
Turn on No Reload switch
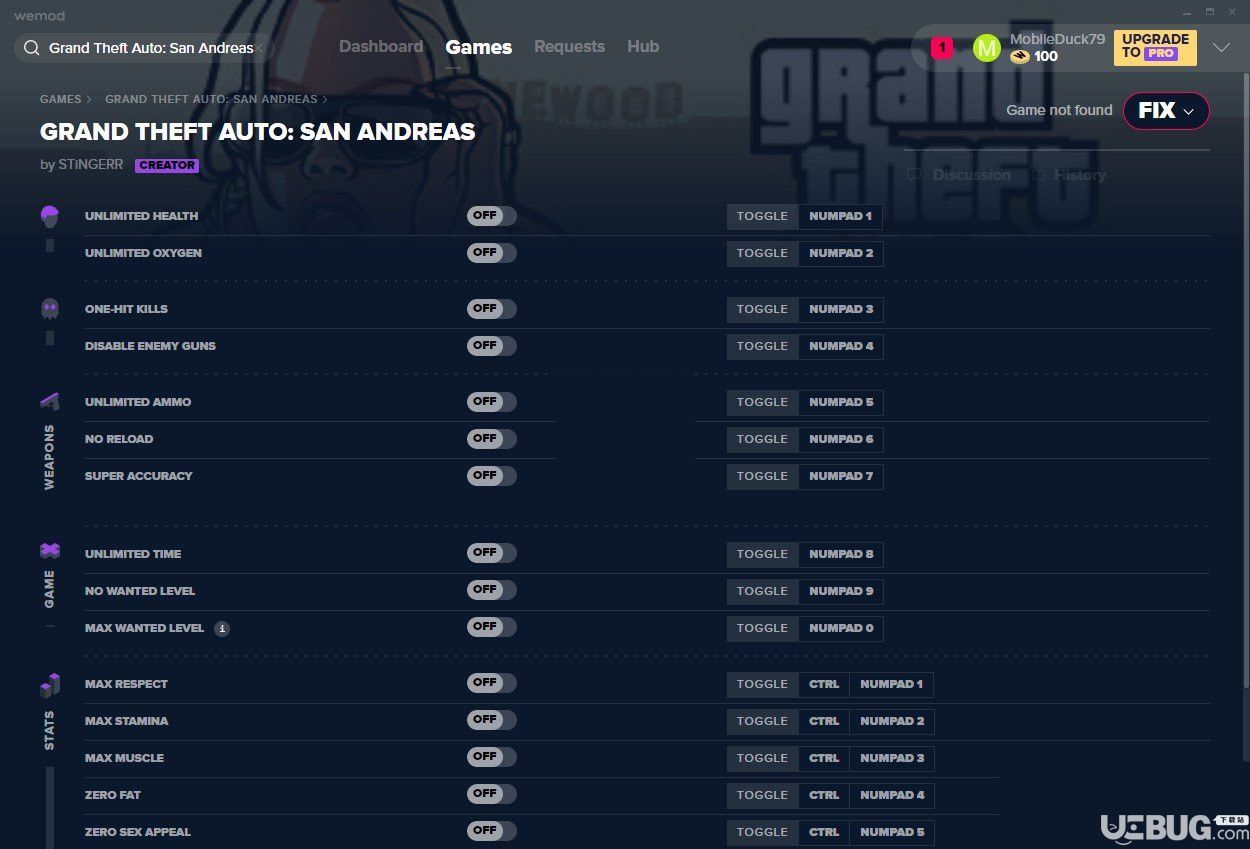coord(491,439)
